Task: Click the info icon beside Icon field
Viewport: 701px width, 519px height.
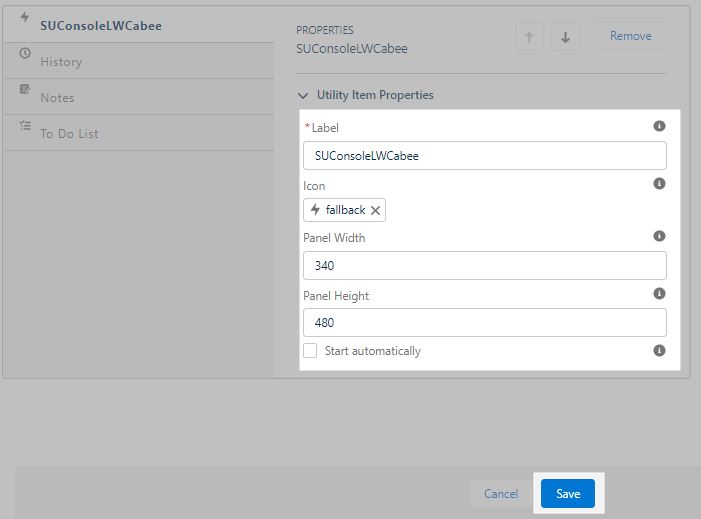Action: 659,184
